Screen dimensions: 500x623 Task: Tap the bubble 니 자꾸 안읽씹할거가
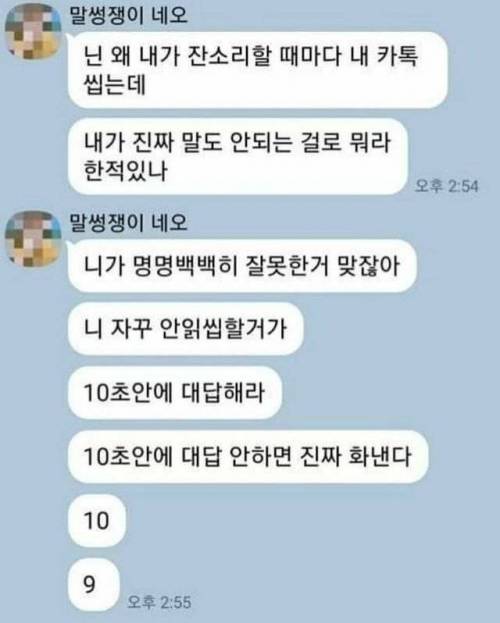point(186,329)
